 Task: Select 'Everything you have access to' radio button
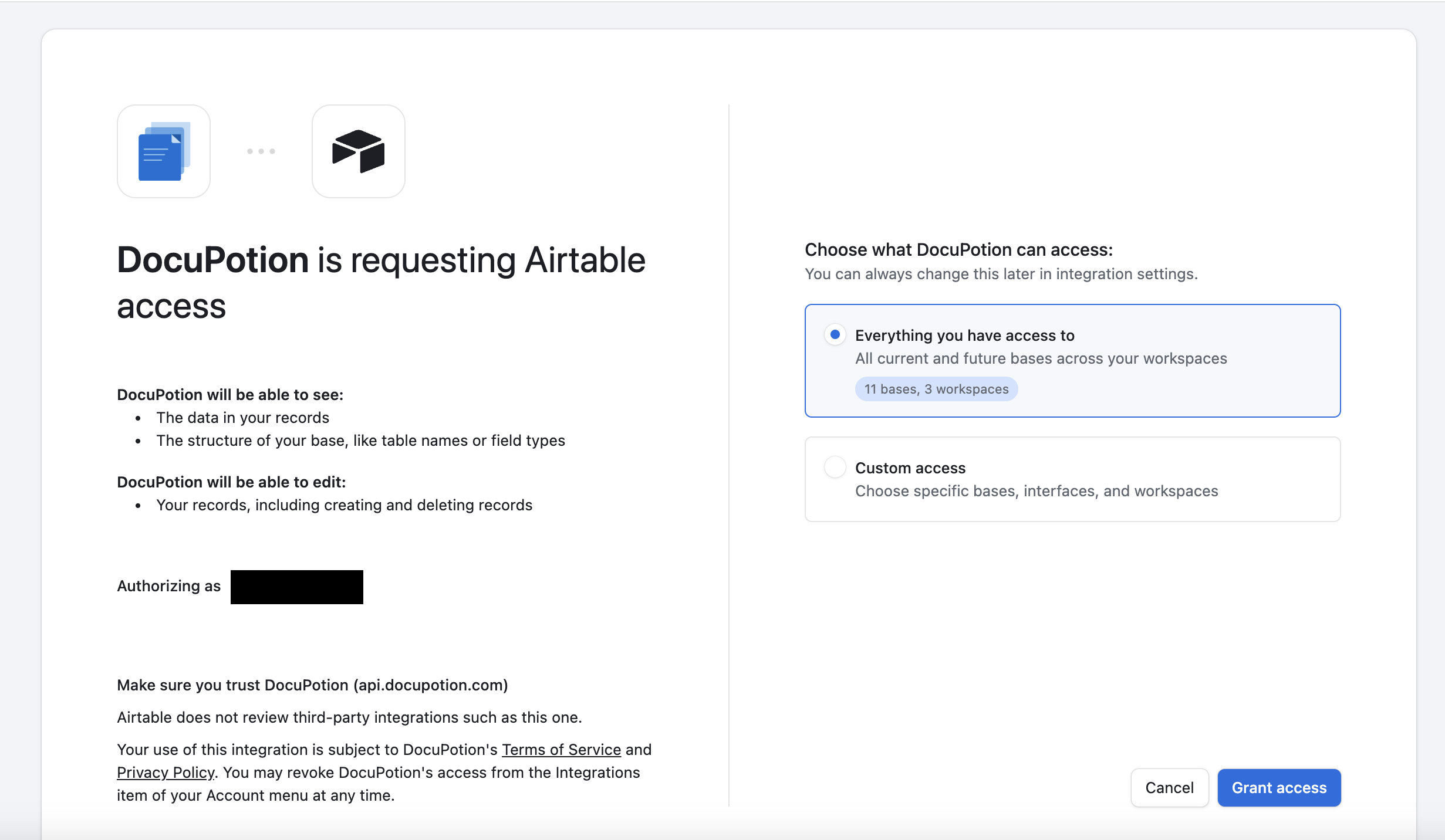pos(835,334)
